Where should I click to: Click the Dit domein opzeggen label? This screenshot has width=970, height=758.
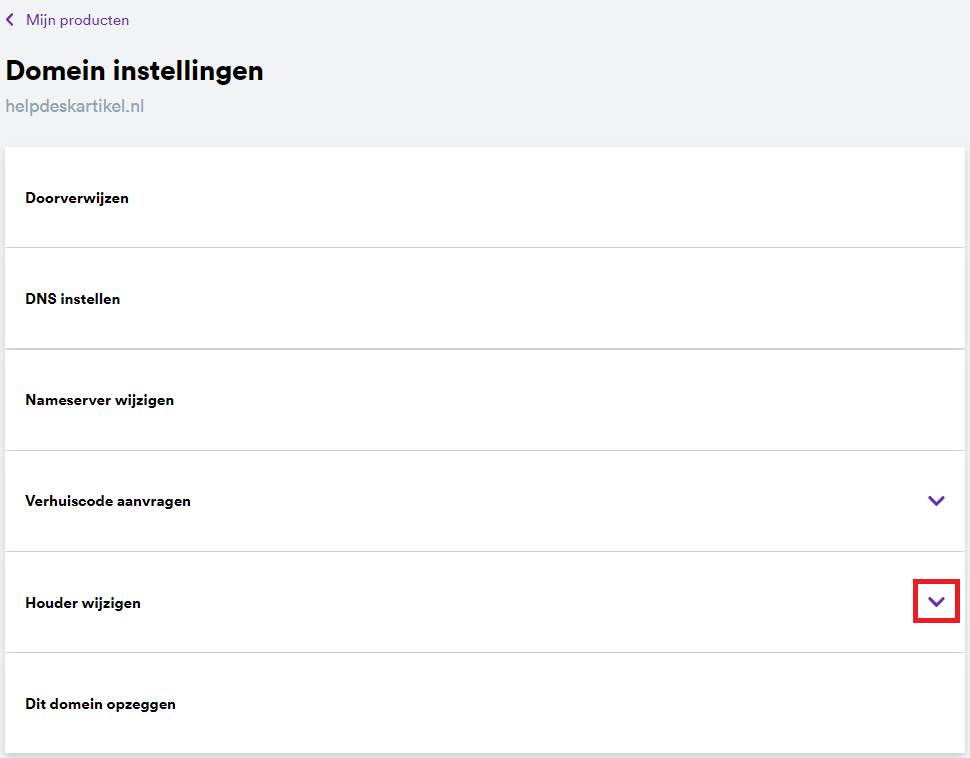(x=100, y=704)
